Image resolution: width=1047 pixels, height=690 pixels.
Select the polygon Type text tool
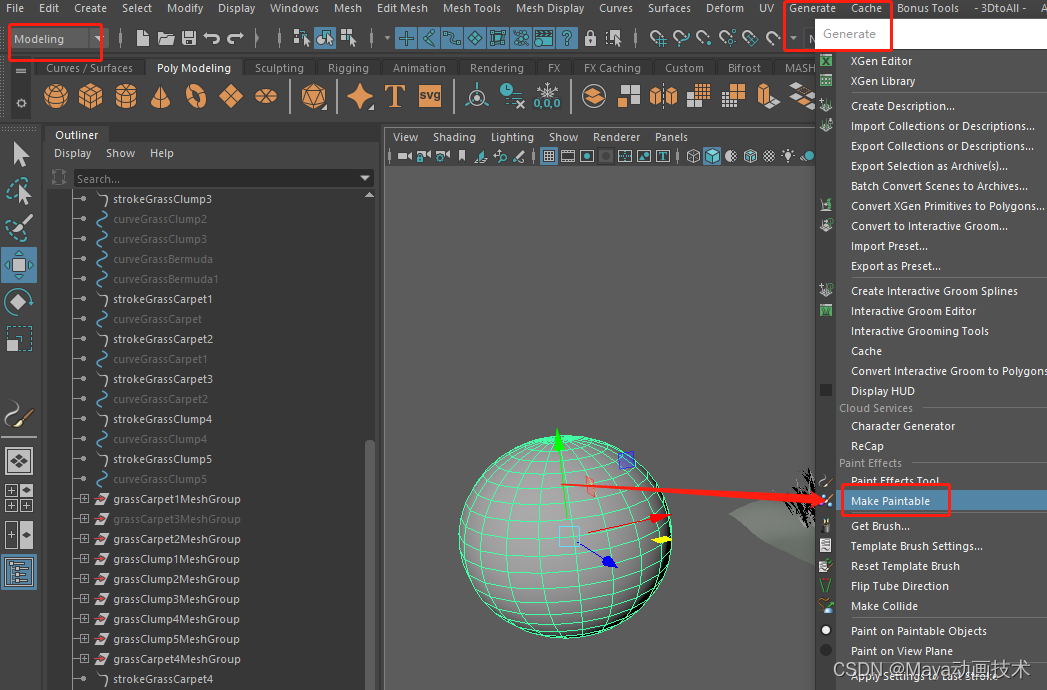395,96
